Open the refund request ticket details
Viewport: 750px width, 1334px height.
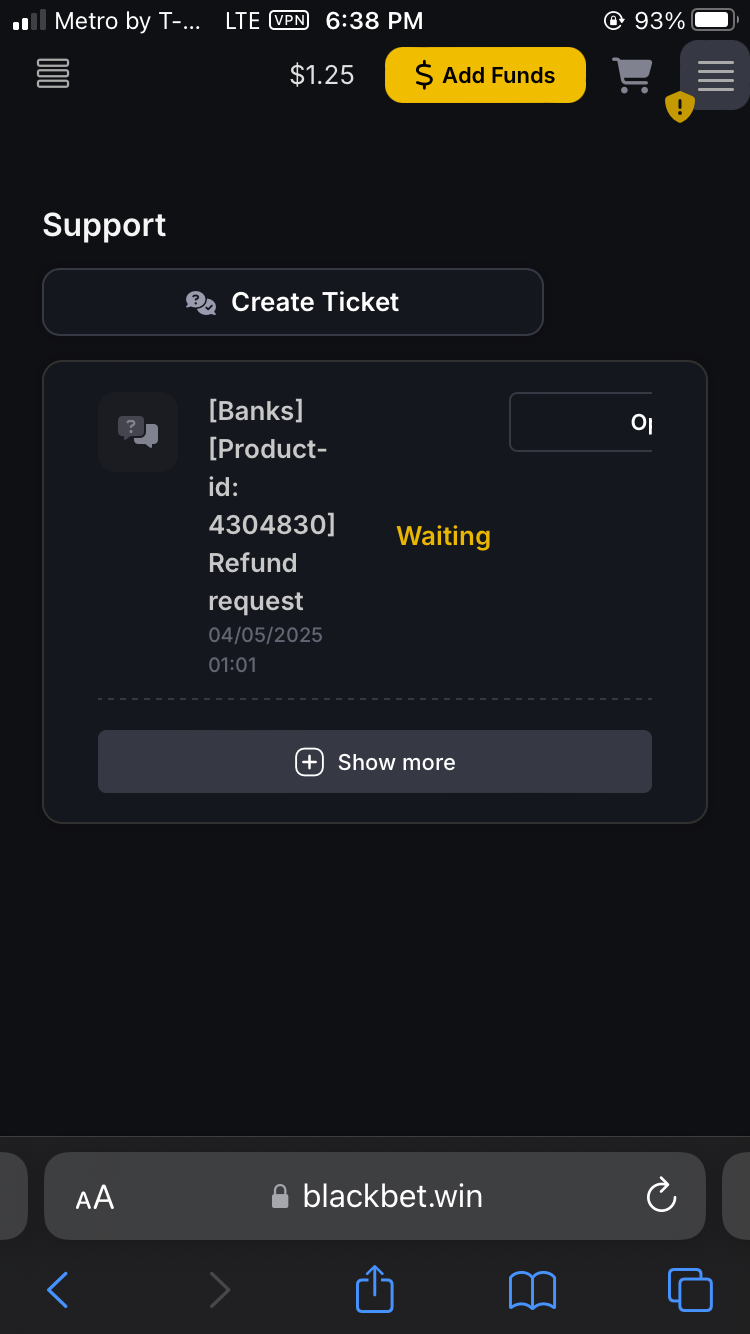click(270, 505)
